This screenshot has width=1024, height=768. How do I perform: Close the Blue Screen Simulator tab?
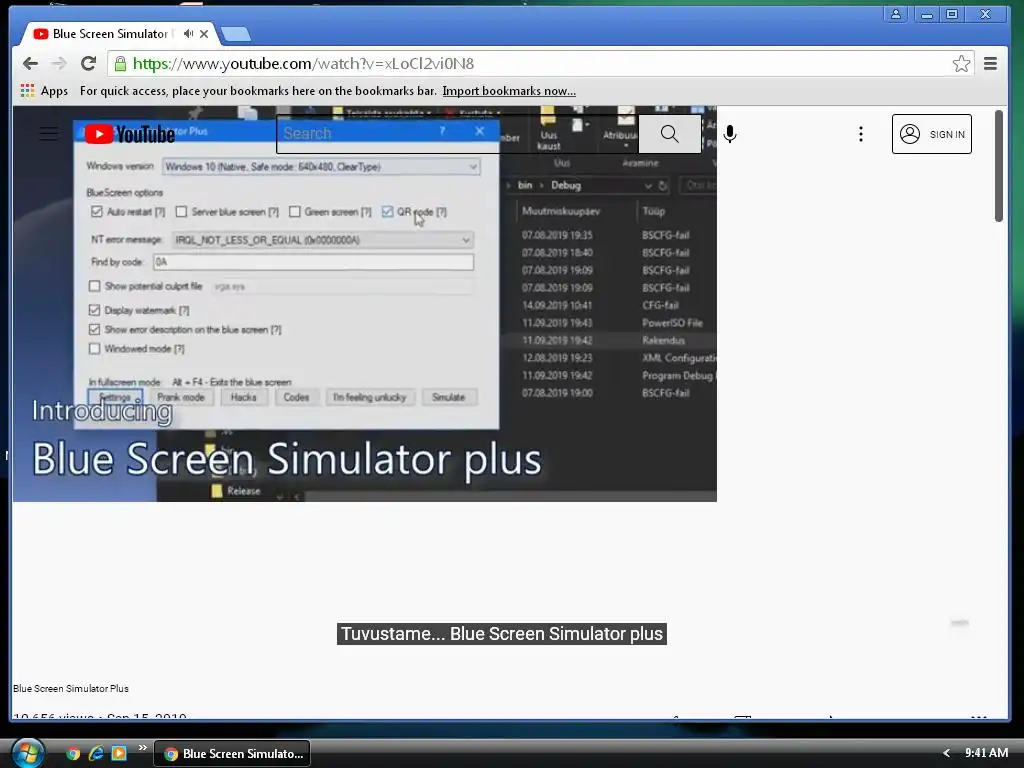pos(204,33)
